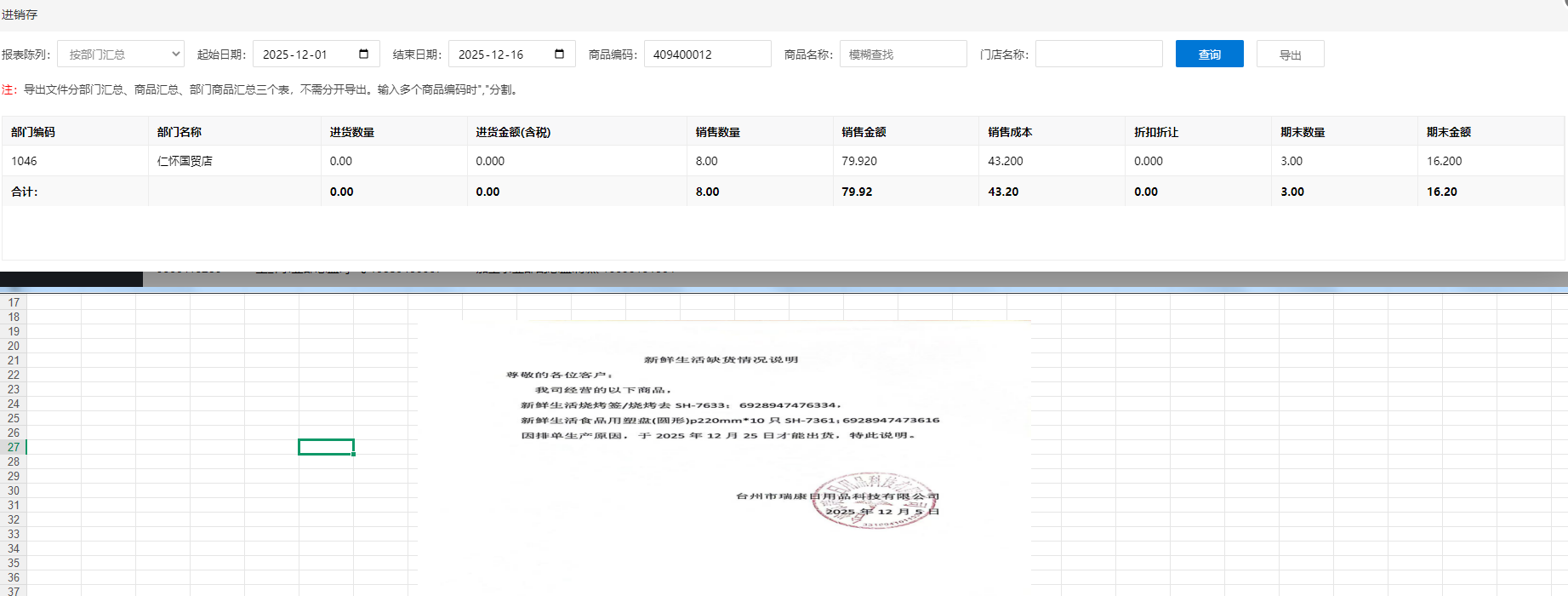Click the green-outlined active spreadsheet cell
Screen dimensions: 1568x596
tap(326, 447)
